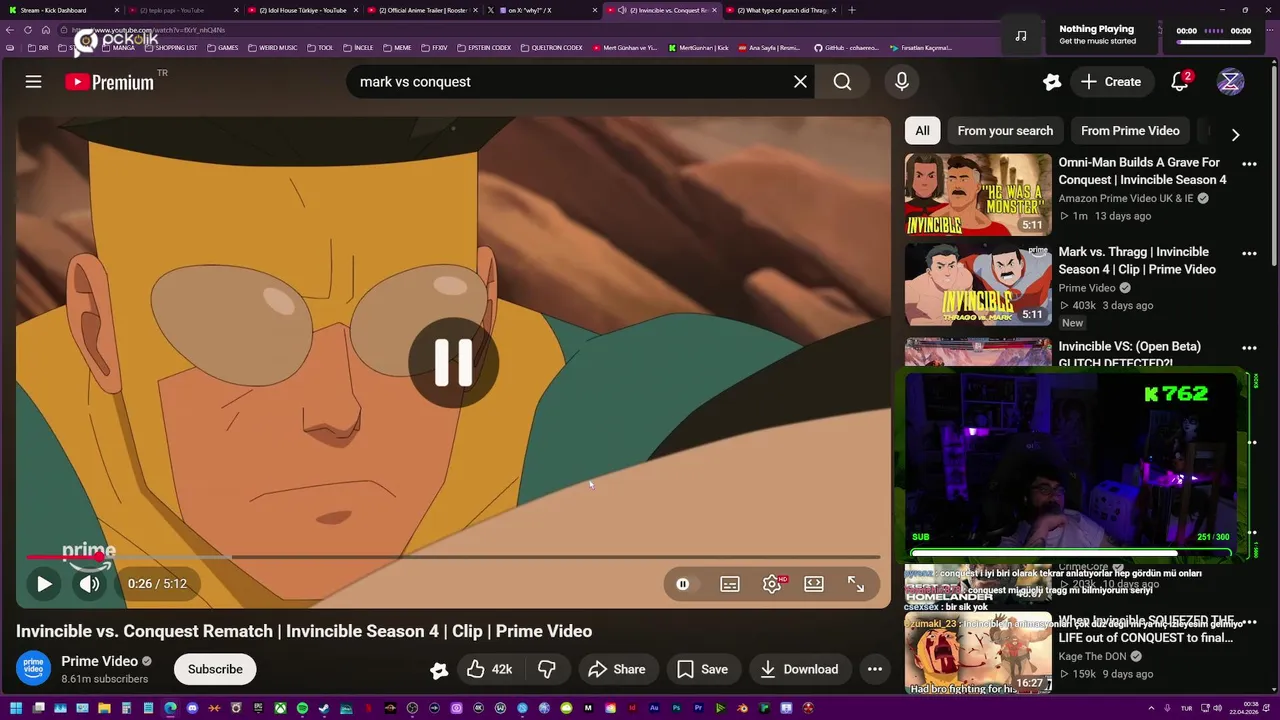Open options for the Mark vs. Thragg video
Viewport: 1280px width, 720px height.
tap(1249, 253)
